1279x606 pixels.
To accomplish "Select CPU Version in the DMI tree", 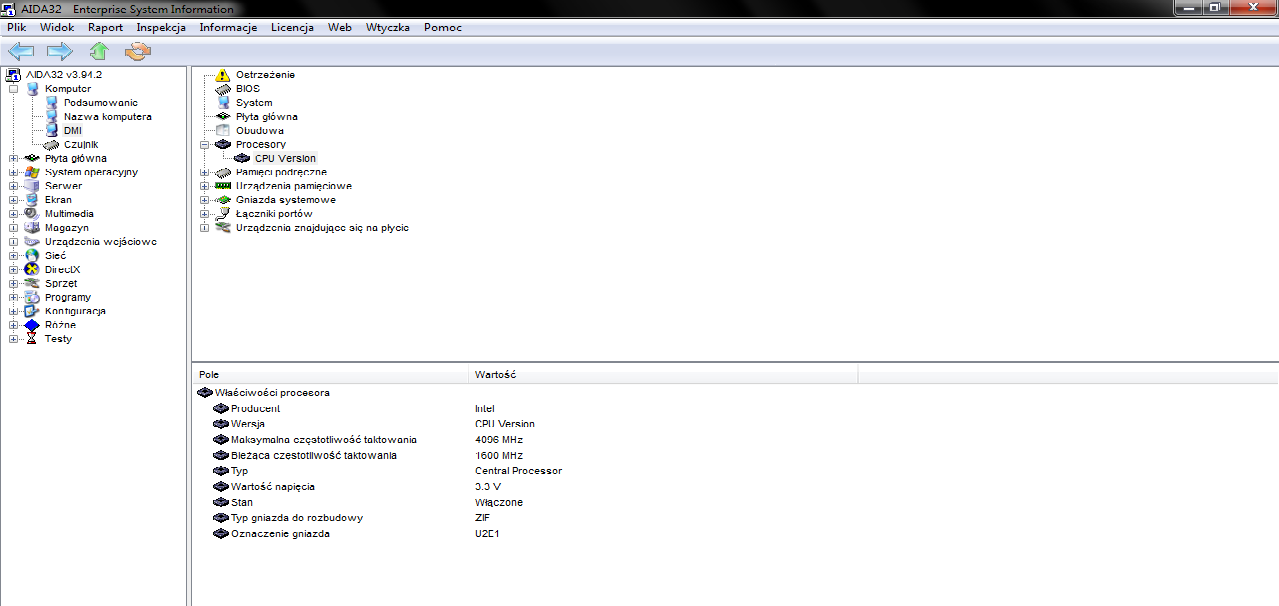I will coord(285,158).
